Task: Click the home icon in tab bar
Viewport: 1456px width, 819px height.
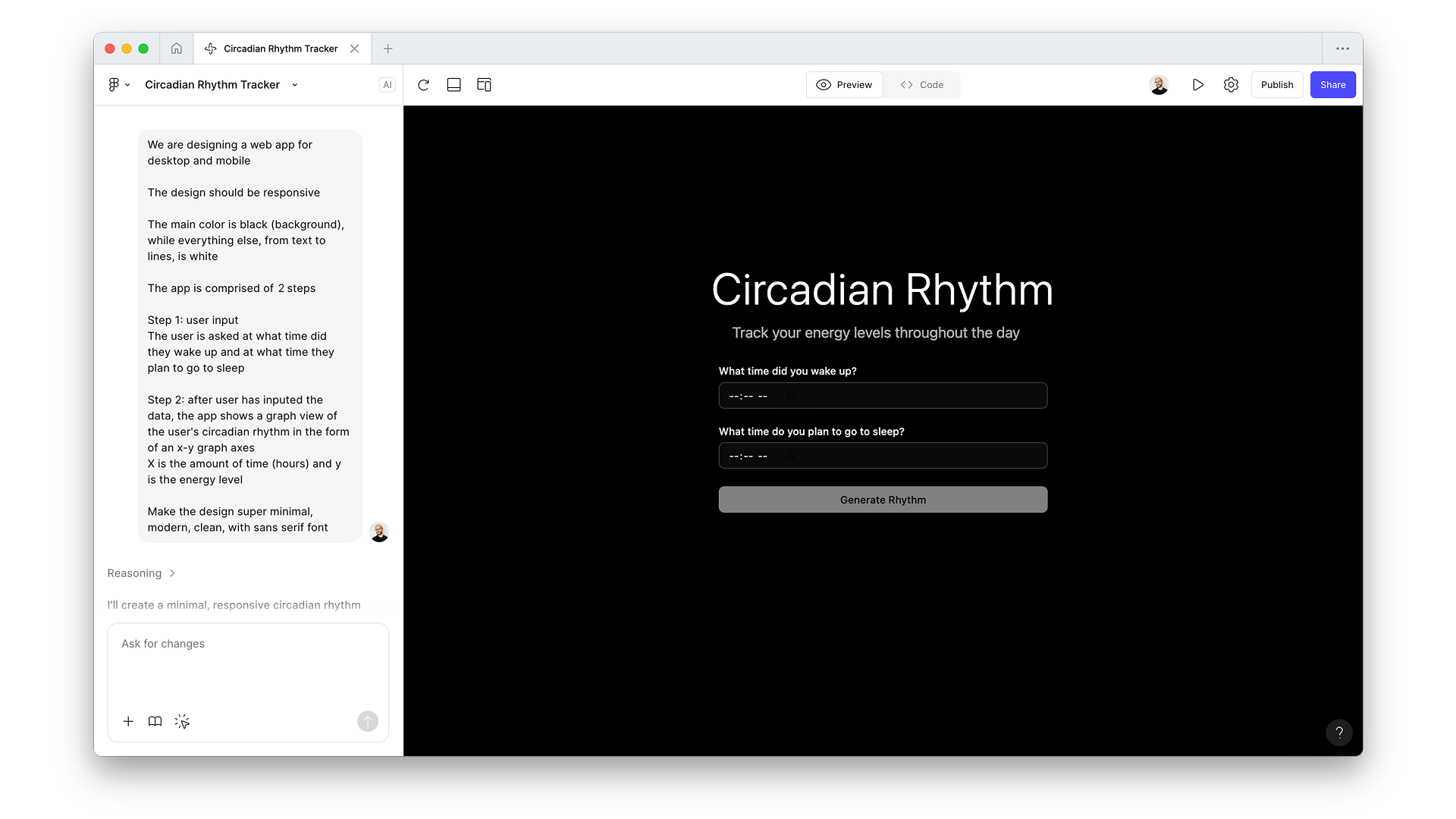Action: coord(176,49)
